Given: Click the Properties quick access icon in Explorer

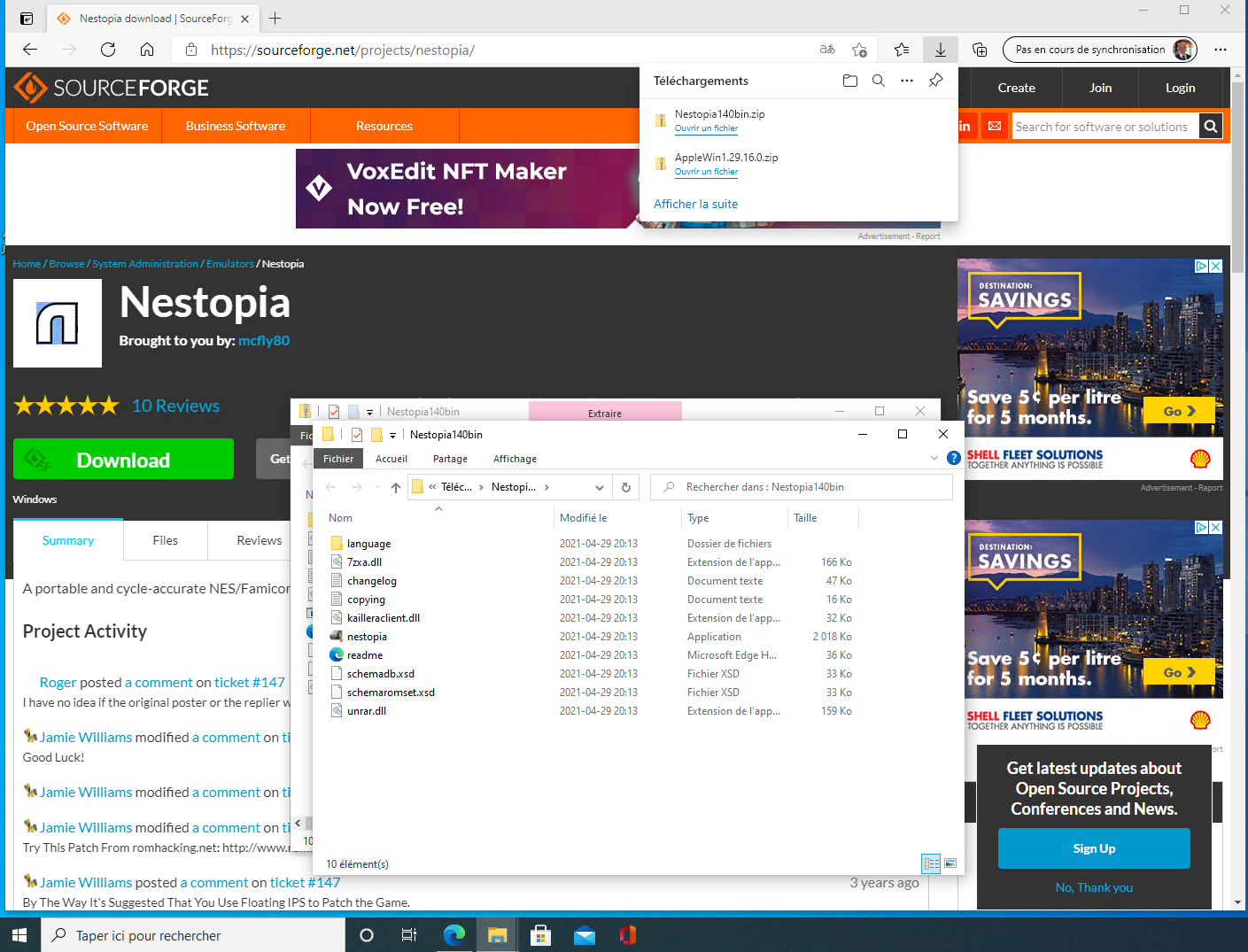Looking at the screenshot, I should [356, 435].
